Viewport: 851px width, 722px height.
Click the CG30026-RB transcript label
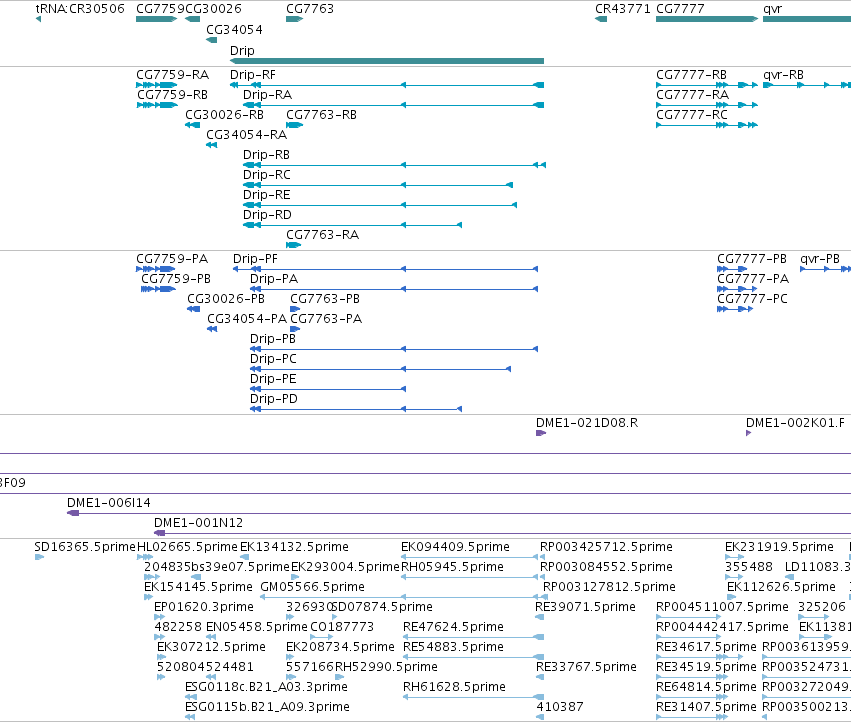pos(224,115)
